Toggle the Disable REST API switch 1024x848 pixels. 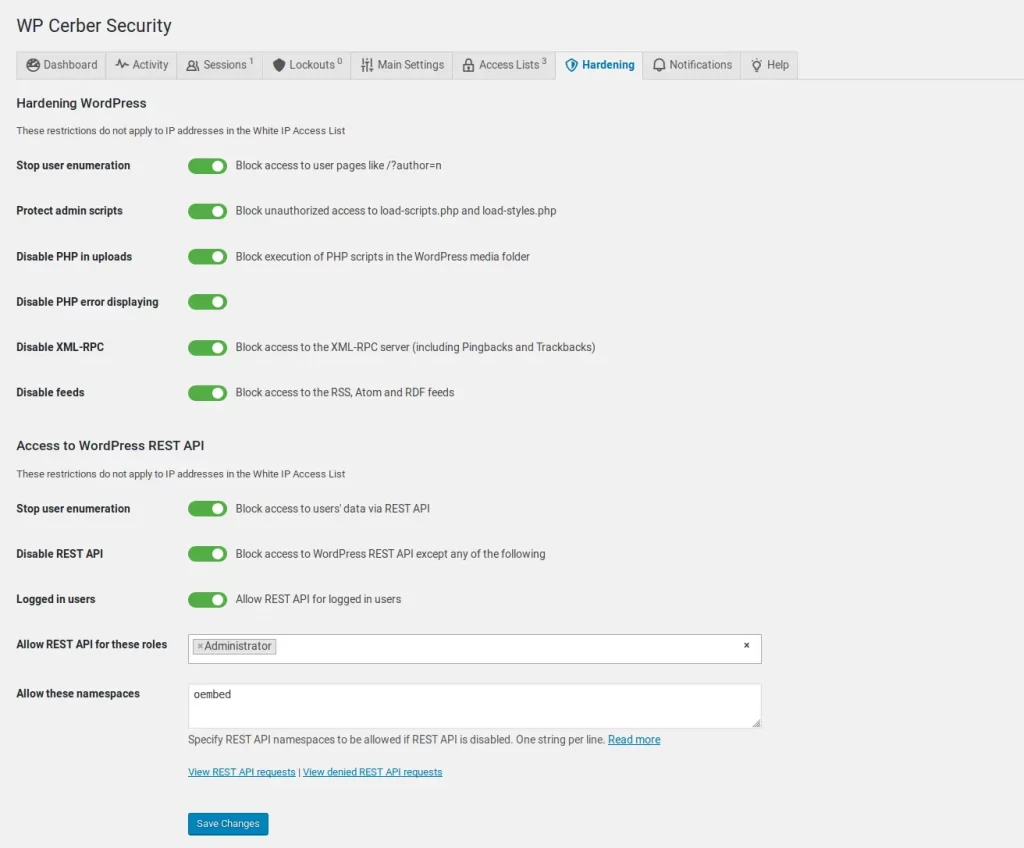(207, 554)
